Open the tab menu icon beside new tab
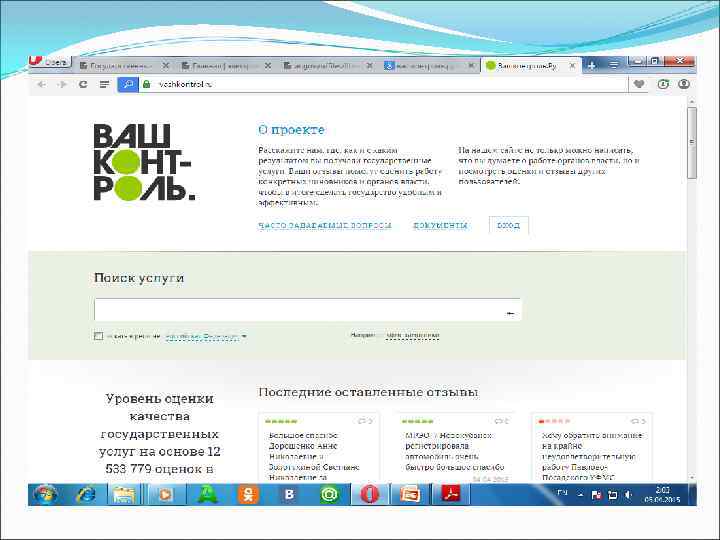This screenshot has width=720, height=540. 613,66
